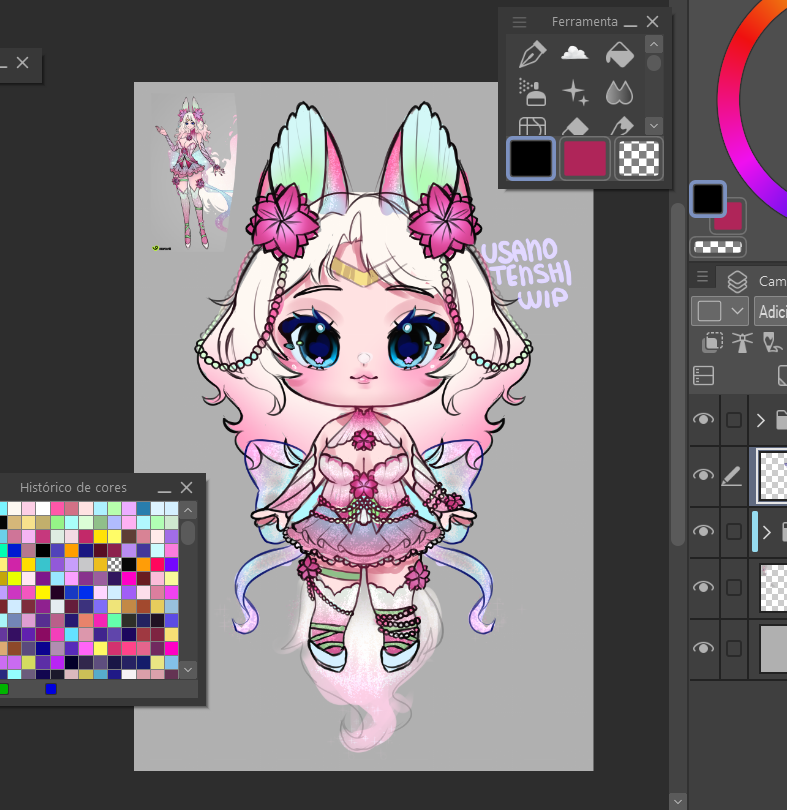Hide the selected layer with pen icon
Screen dimensions: 787x810
tap(703, 475)
